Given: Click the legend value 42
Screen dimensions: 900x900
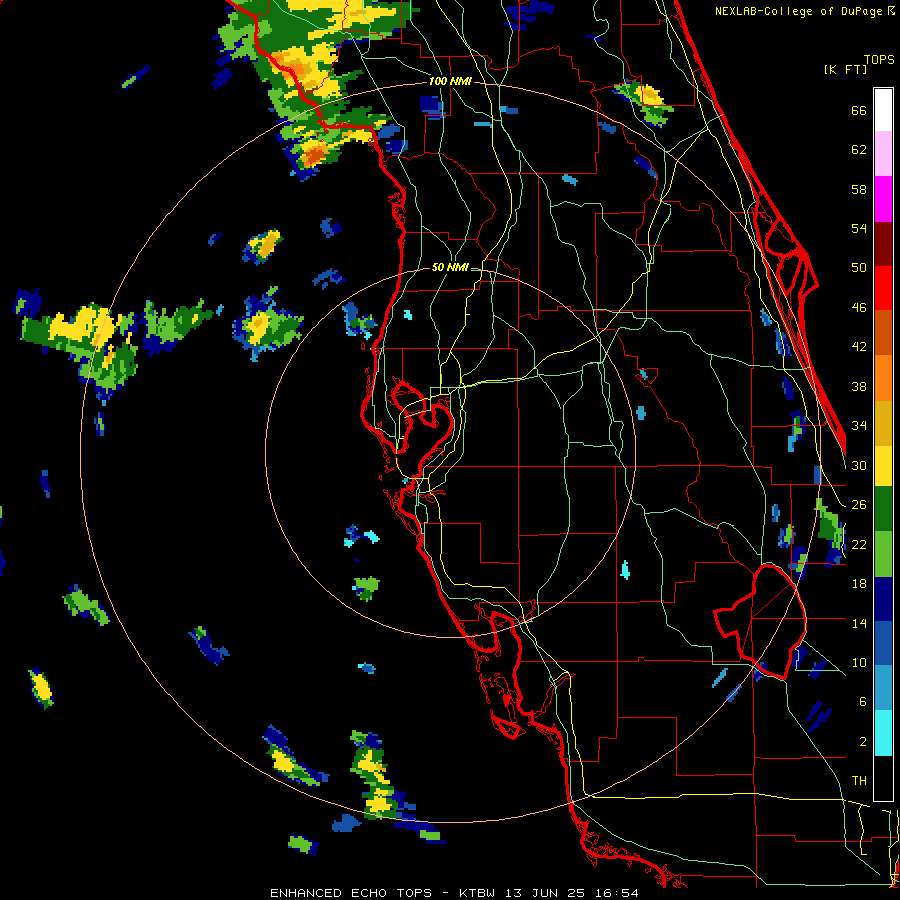Looking at the screenshot, I should coord(859,347).
